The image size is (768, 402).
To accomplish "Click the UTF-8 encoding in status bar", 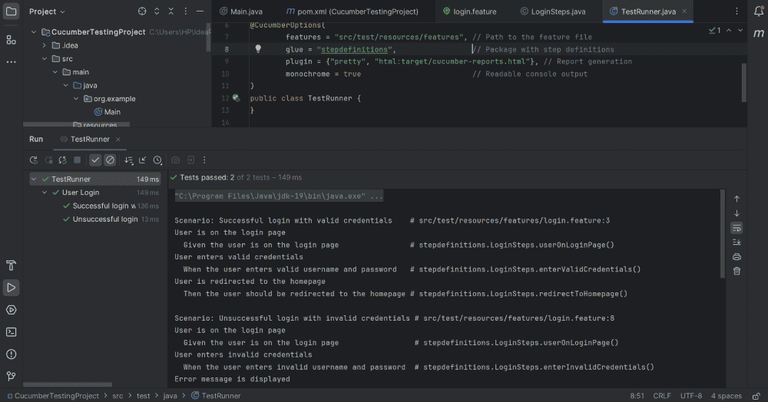I will (691, 396).
